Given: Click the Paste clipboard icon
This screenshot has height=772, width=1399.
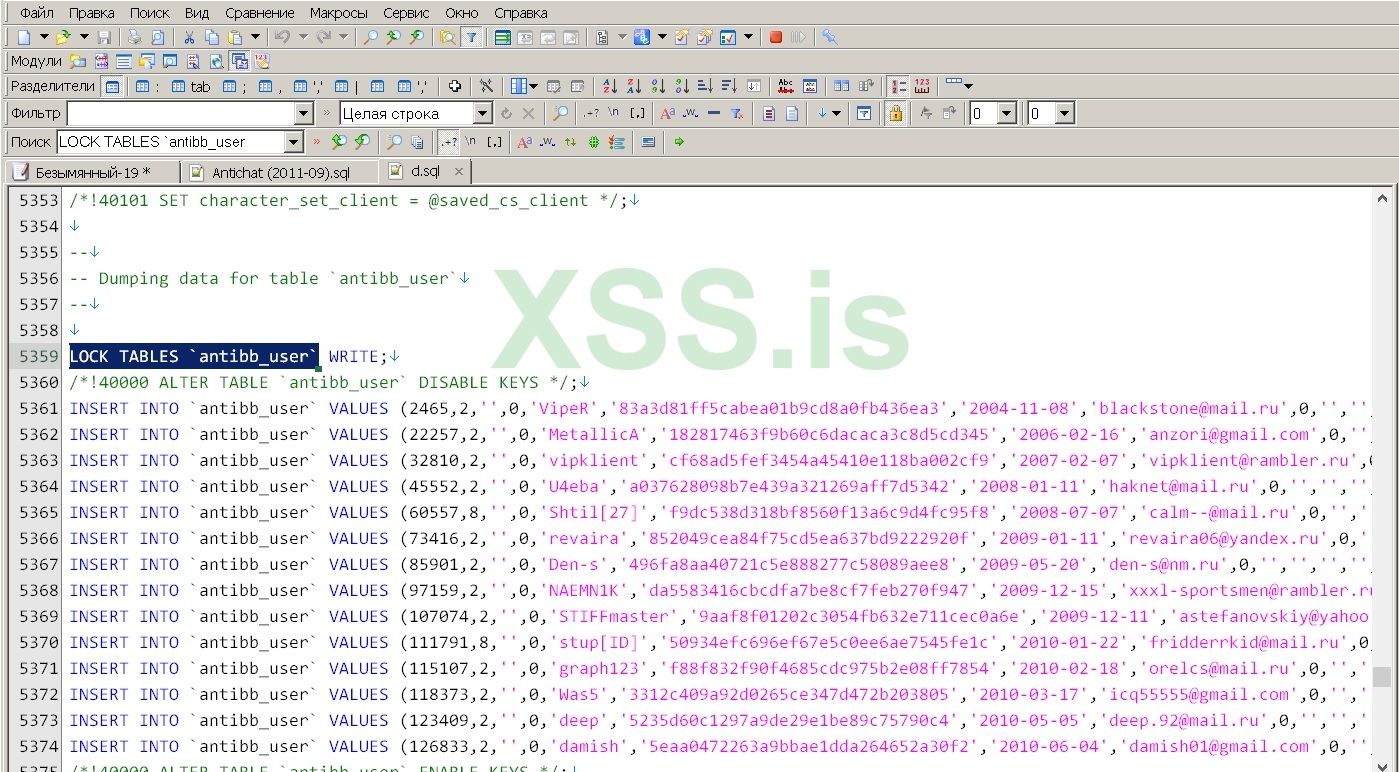Looking at the screenshot, I should (234, 37).
